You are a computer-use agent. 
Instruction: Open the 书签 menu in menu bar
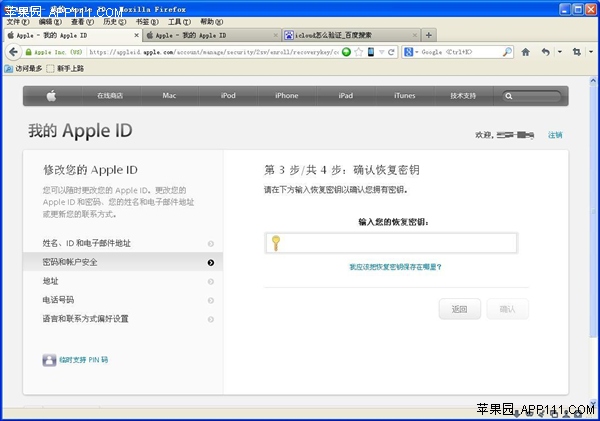coord(144,21)
